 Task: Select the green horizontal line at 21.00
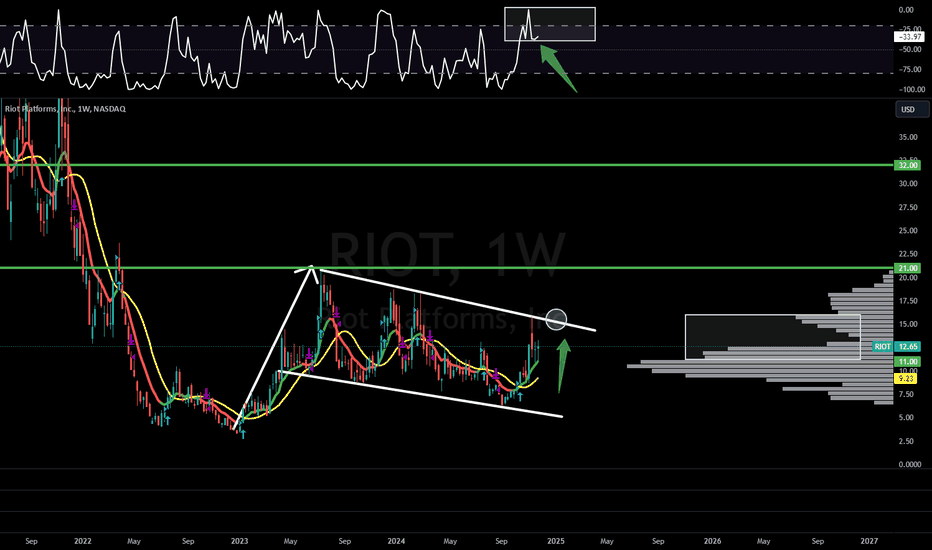(446, 268)
